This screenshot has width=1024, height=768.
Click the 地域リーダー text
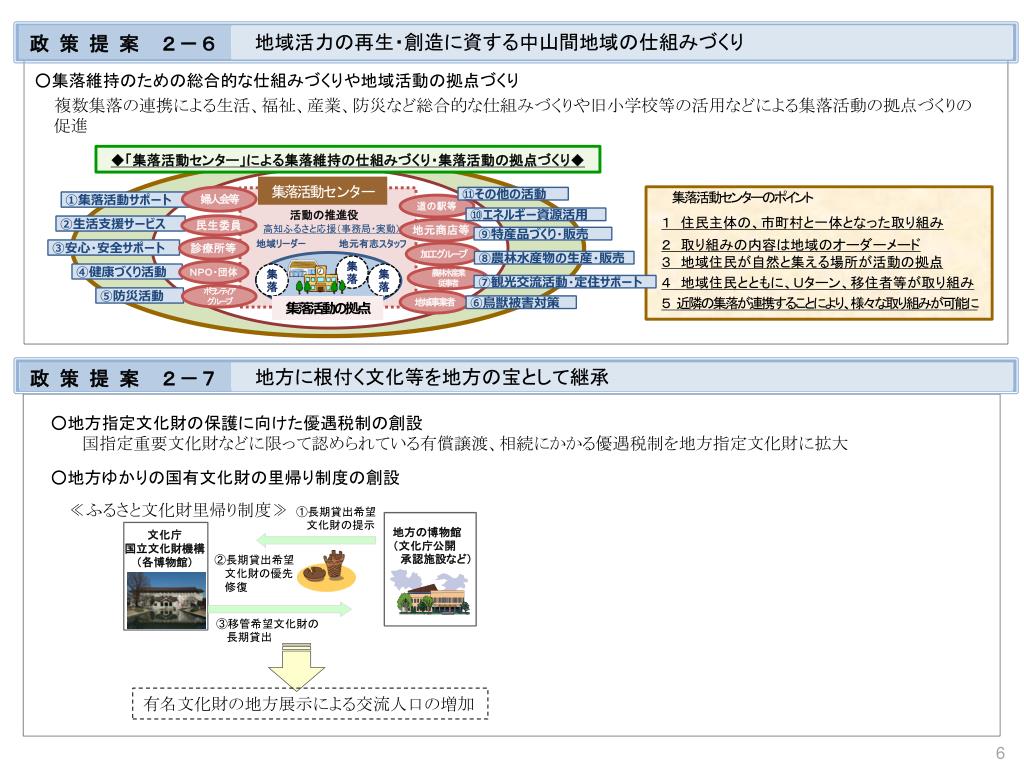[x=280, y=244]
